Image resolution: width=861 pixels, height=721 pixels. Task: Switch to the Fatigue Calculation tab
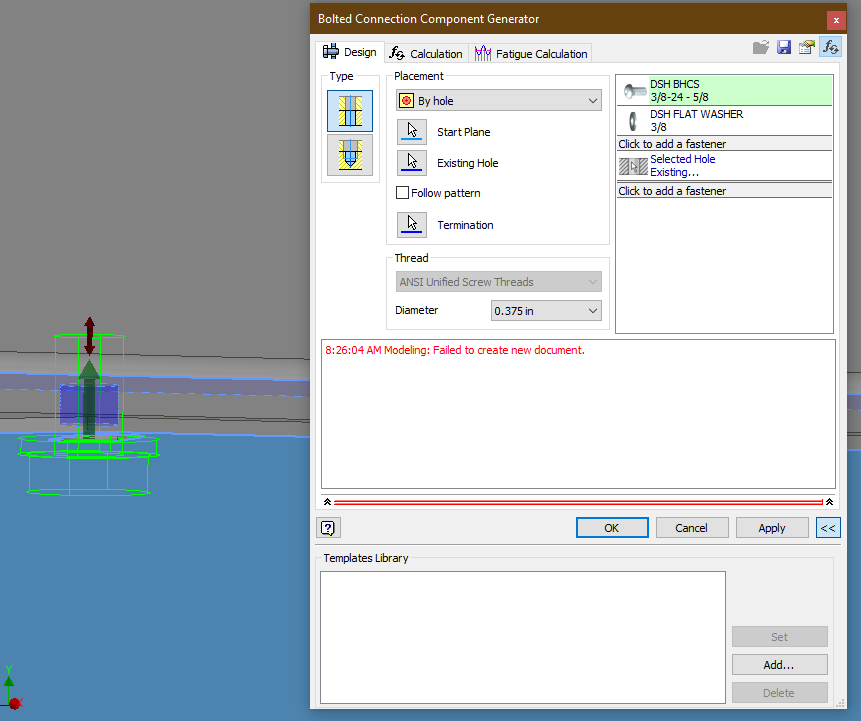pyautogui.click(x=531, y=53)
